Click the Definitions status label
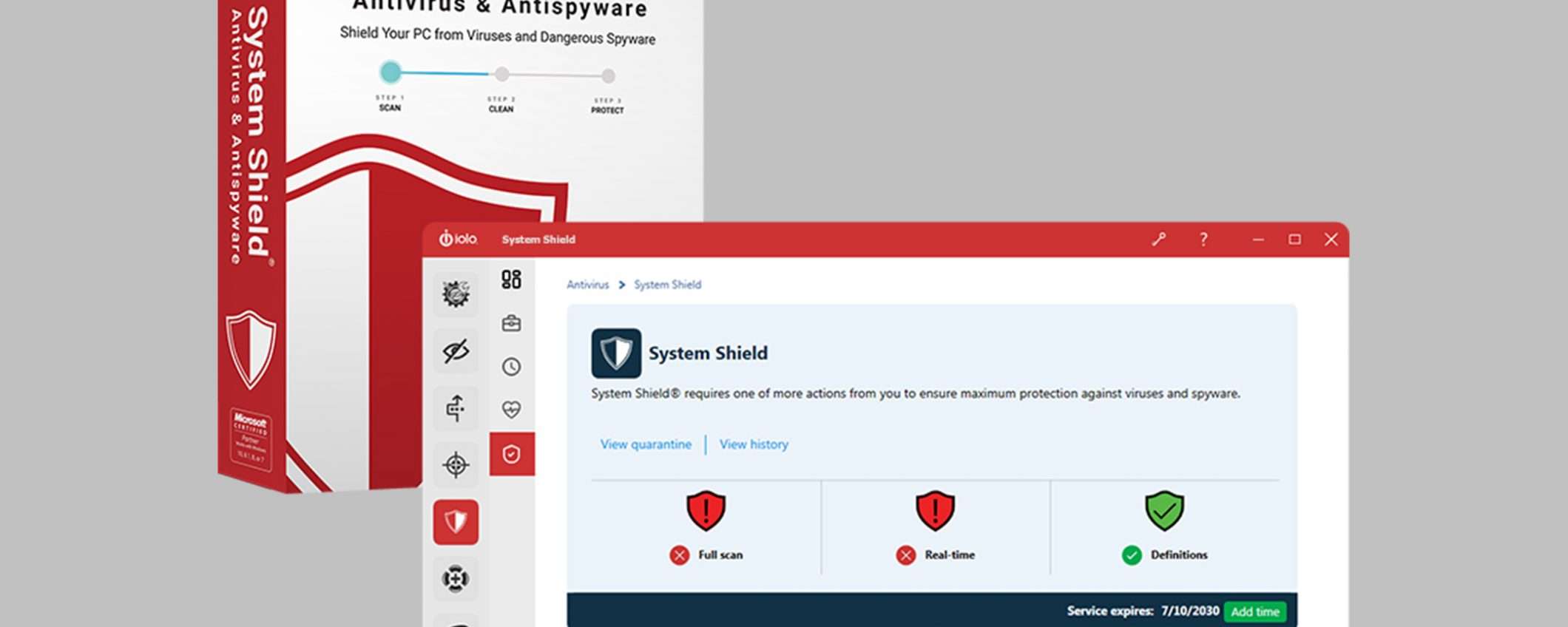 point(1179,555)
